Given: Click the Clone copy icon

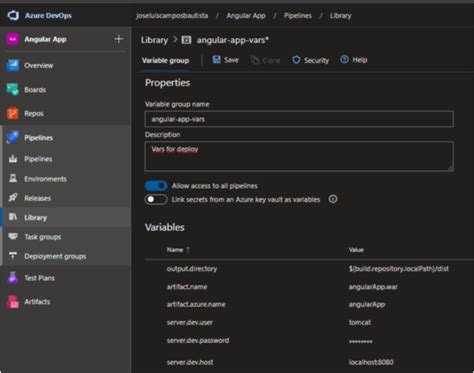Looking at the screenshot, I should point(255,60).
